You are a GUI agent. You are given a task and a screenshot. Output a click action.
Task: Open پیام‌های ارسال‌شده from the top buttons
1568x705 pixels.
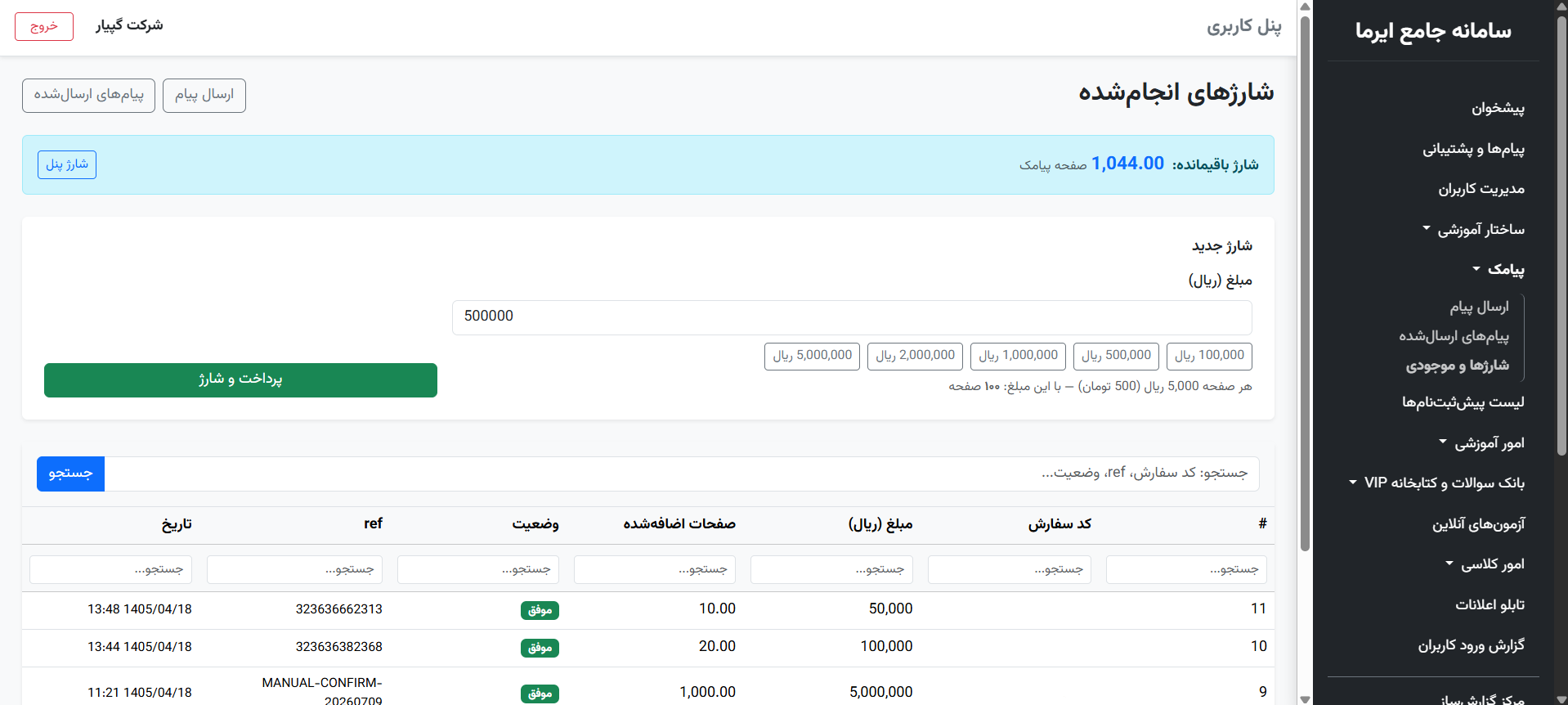coord(88,96)
